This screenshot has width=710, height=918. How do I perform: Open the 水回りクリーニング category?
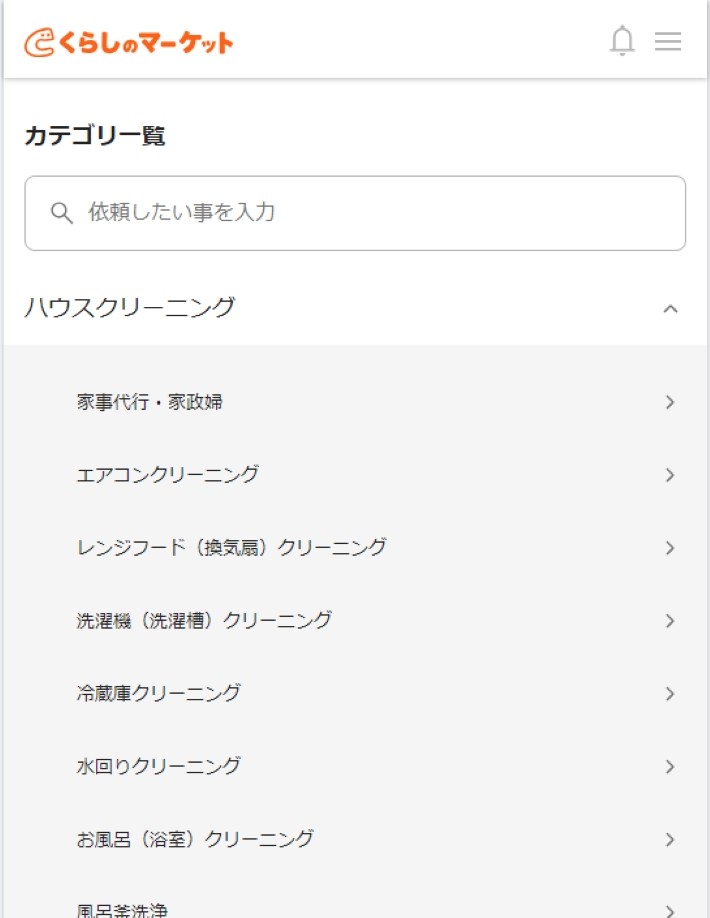pos(160,767)
